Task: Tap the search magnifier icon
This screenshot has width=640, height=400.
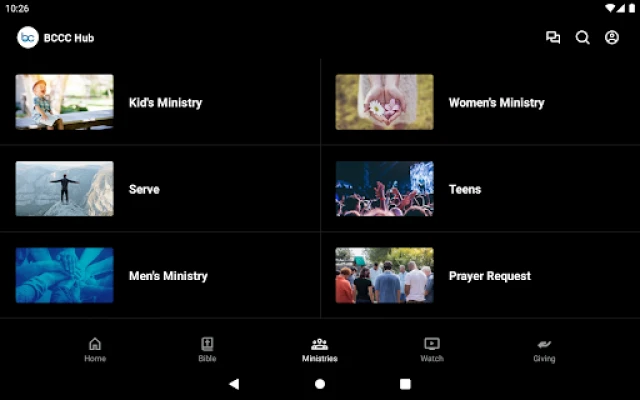Action: (x=582, y=38)
